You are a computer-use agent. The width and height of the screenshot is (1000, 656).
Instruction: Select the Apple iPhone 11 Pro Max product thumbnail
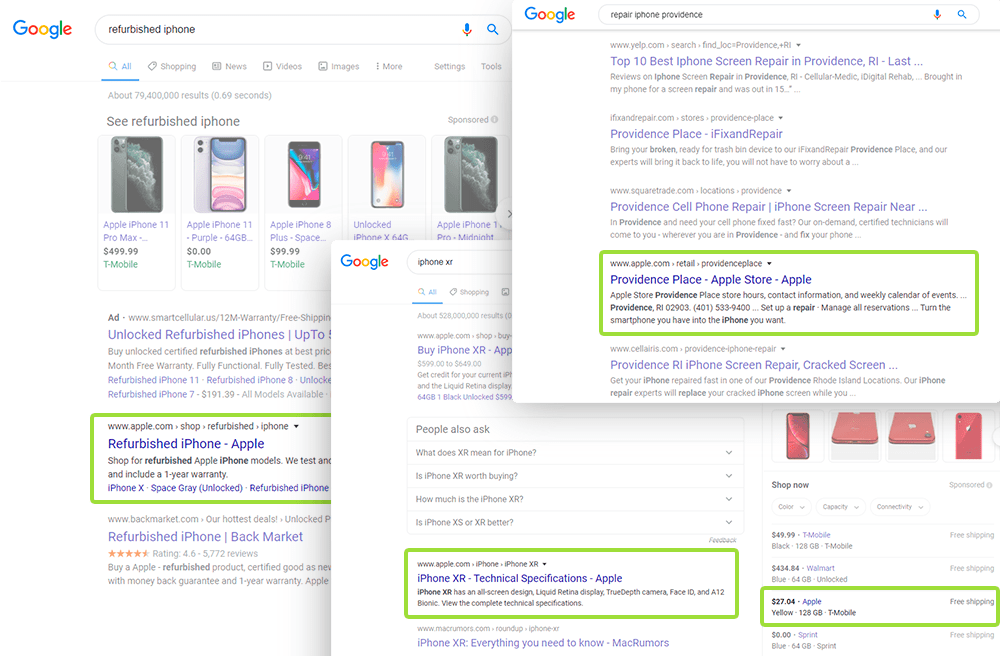coord(136,175)
